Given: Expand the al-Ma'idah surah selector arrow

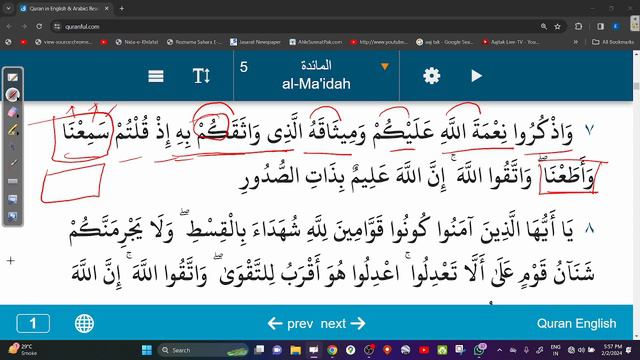Looking at the screenshot, I should (384, 67).
